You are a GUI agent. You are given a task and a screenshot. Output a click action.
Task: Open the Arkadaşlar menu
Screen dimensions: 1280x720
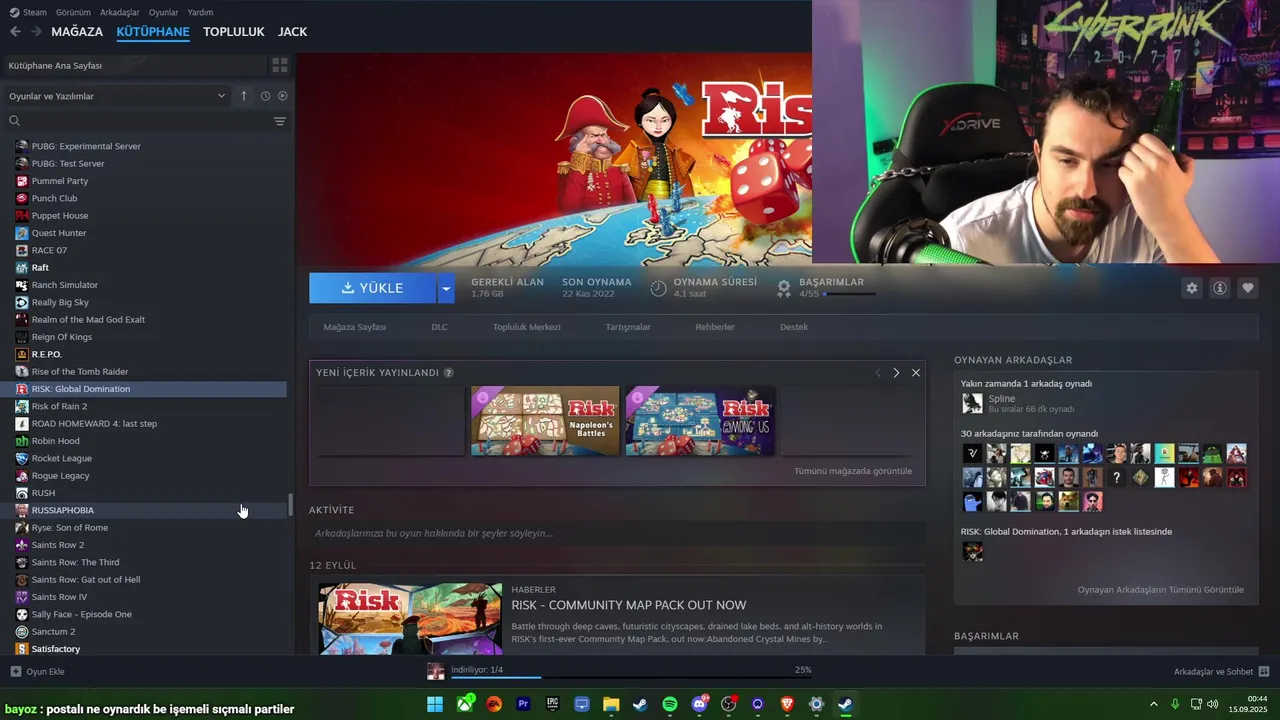click(120, 12)
